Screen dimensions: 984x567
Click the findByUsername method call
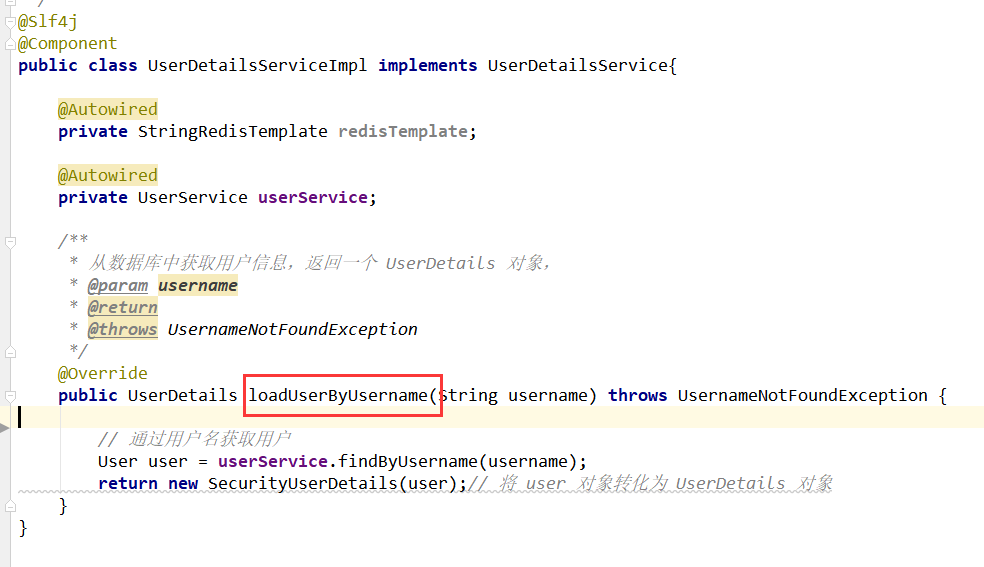point(407,462)
